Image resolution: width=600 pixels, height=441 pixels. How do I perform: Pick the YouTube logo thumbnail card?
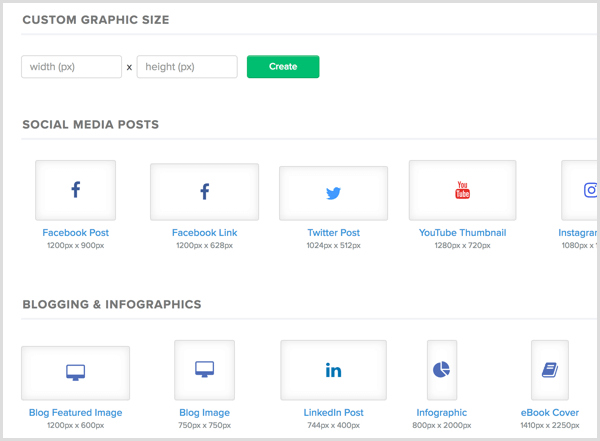click(x=462, y=190)
